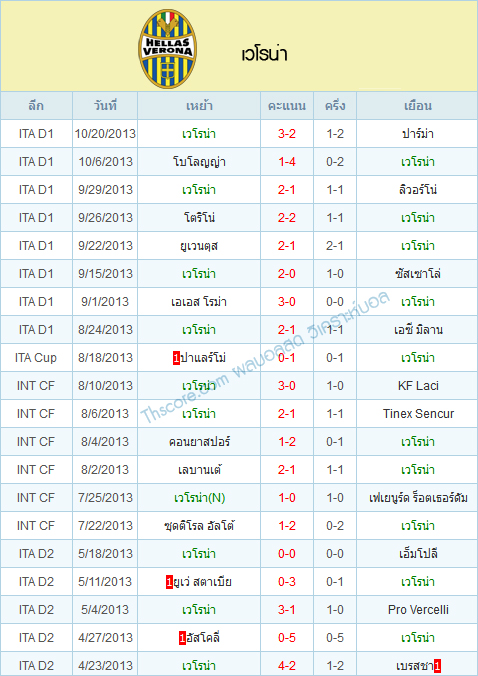This screenshot has width=478, height=676.
Task: Click the ลีก column header
Action: click(36, 106)
